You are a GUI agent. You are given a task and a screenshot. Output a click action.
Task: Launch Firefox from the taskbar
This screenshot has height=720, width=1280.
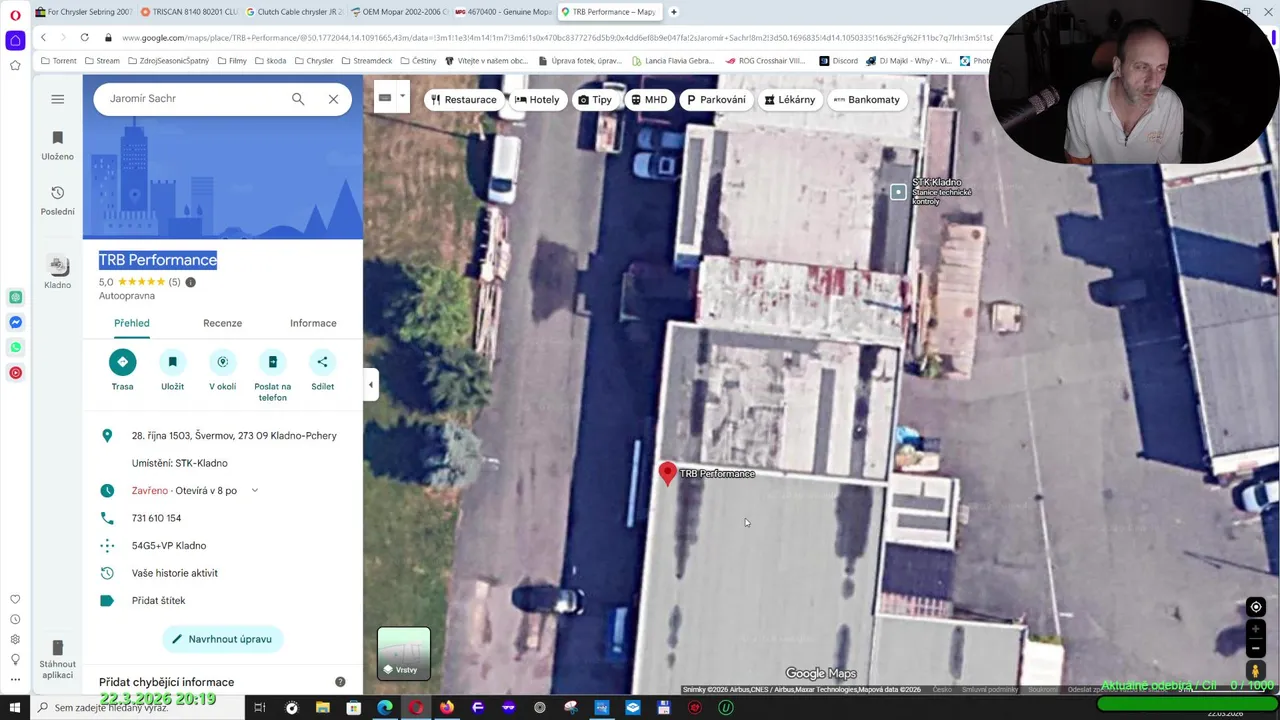446,708
